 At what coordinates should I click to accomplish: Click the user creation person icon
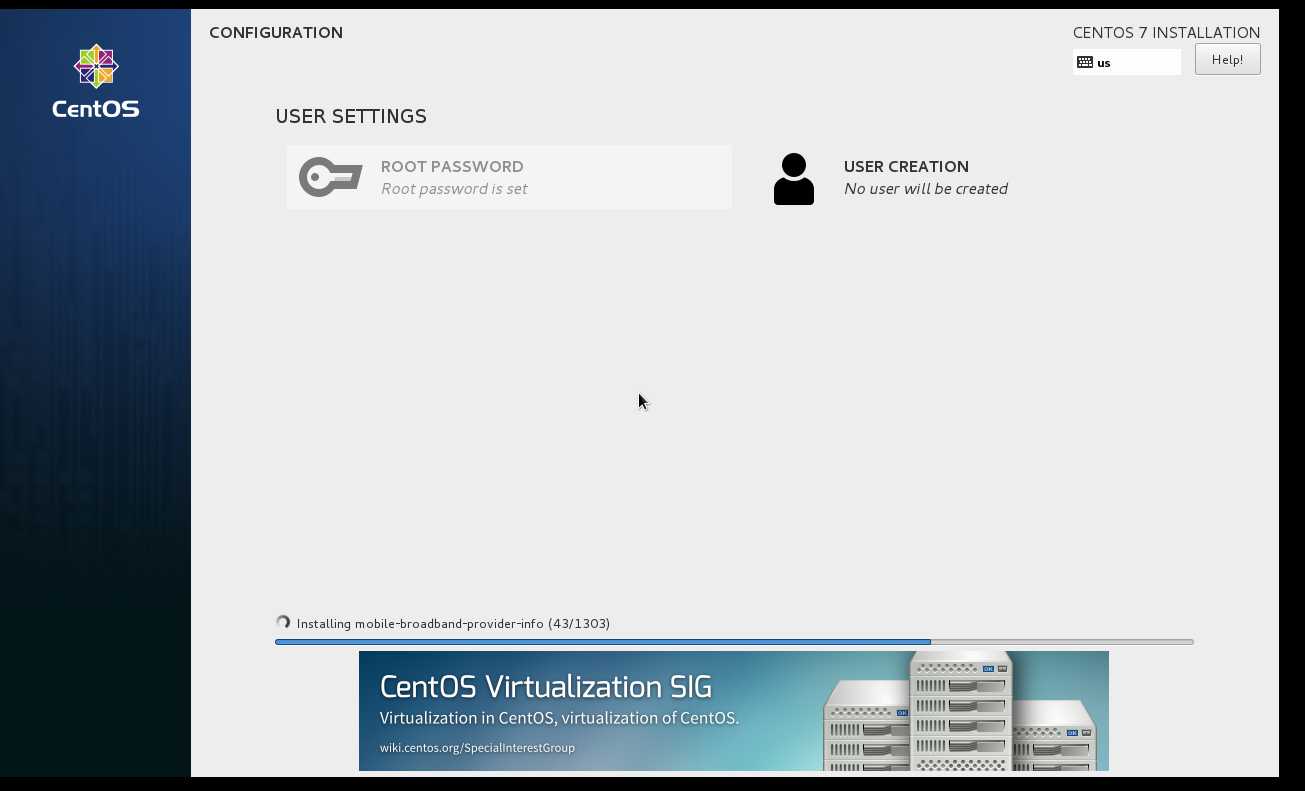(x=794, y=179)
